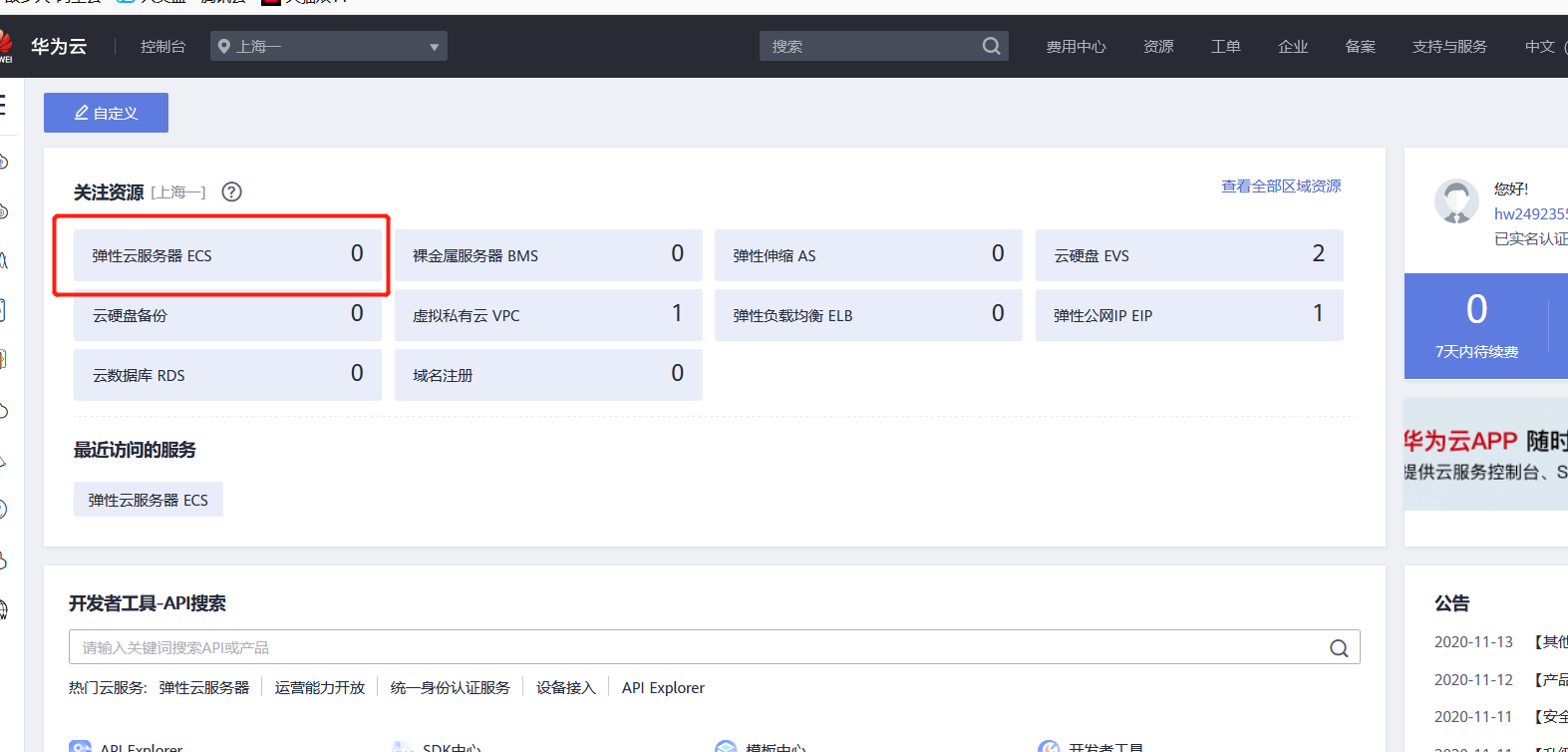Click the 自定义 customize button
The image size is (1568, 752).
(106, 113)
